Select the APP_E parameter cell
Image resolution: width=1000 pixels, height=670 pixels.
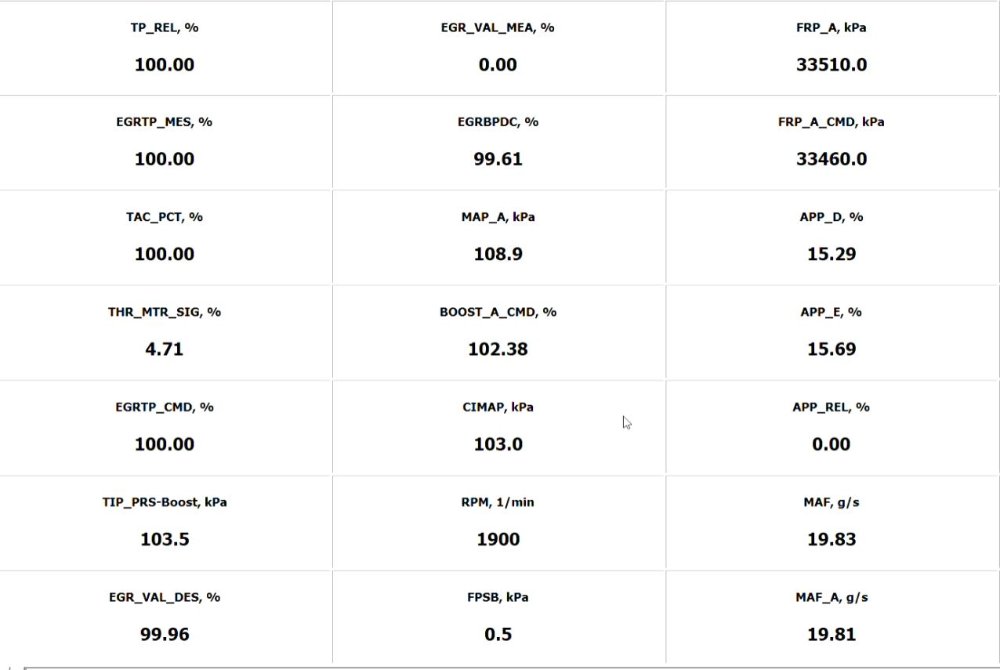pos(831,332)
